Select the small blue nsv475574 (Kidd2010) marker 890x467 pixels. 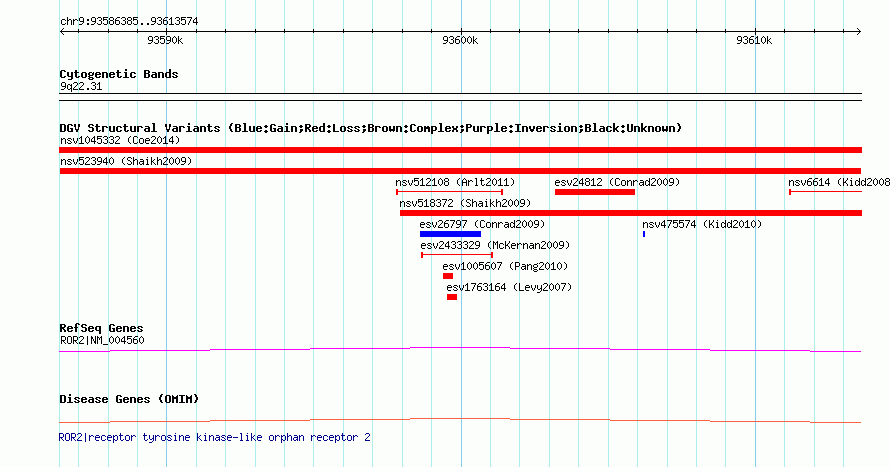[x=644, y=234]
